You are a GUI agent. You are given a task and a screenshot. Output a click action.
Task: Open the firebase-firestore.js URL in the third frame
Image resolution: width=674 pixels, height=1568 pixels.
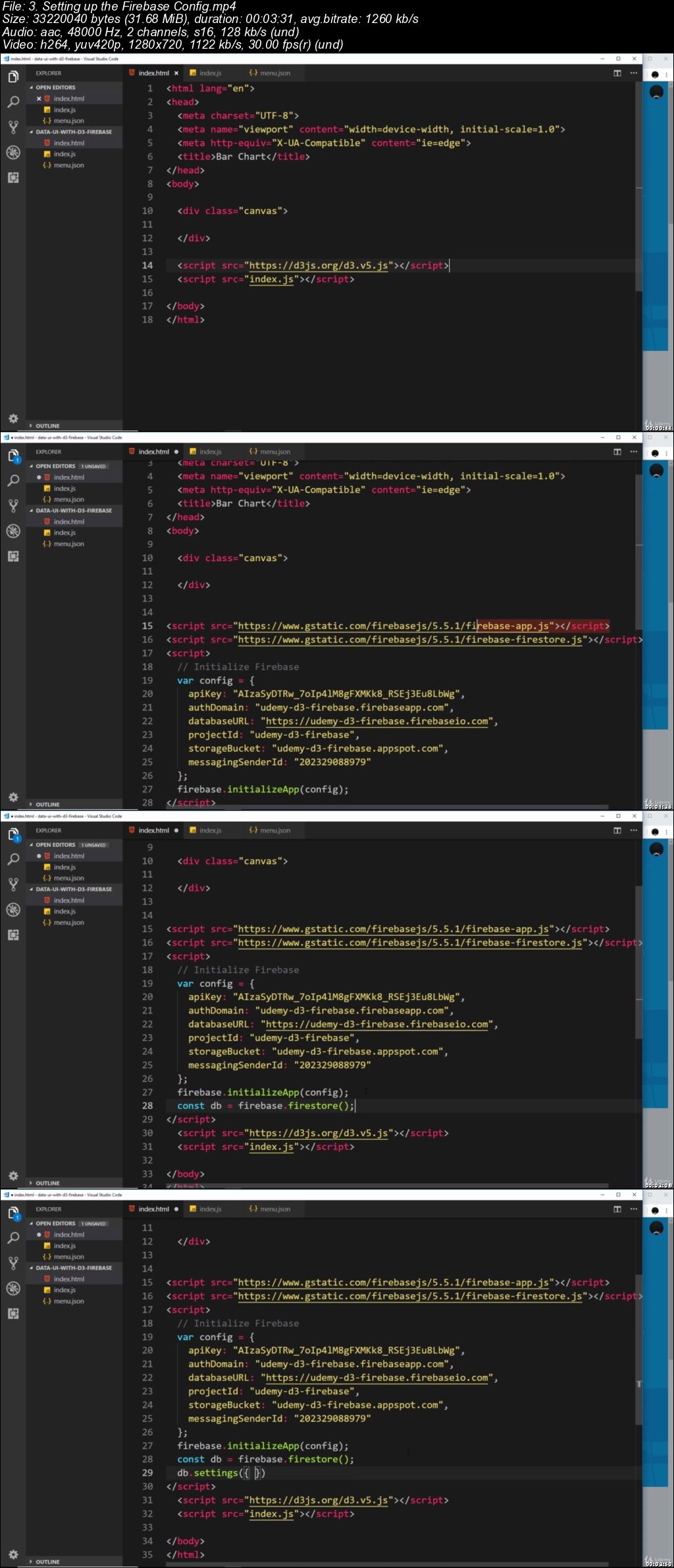[x=410, y=943]
